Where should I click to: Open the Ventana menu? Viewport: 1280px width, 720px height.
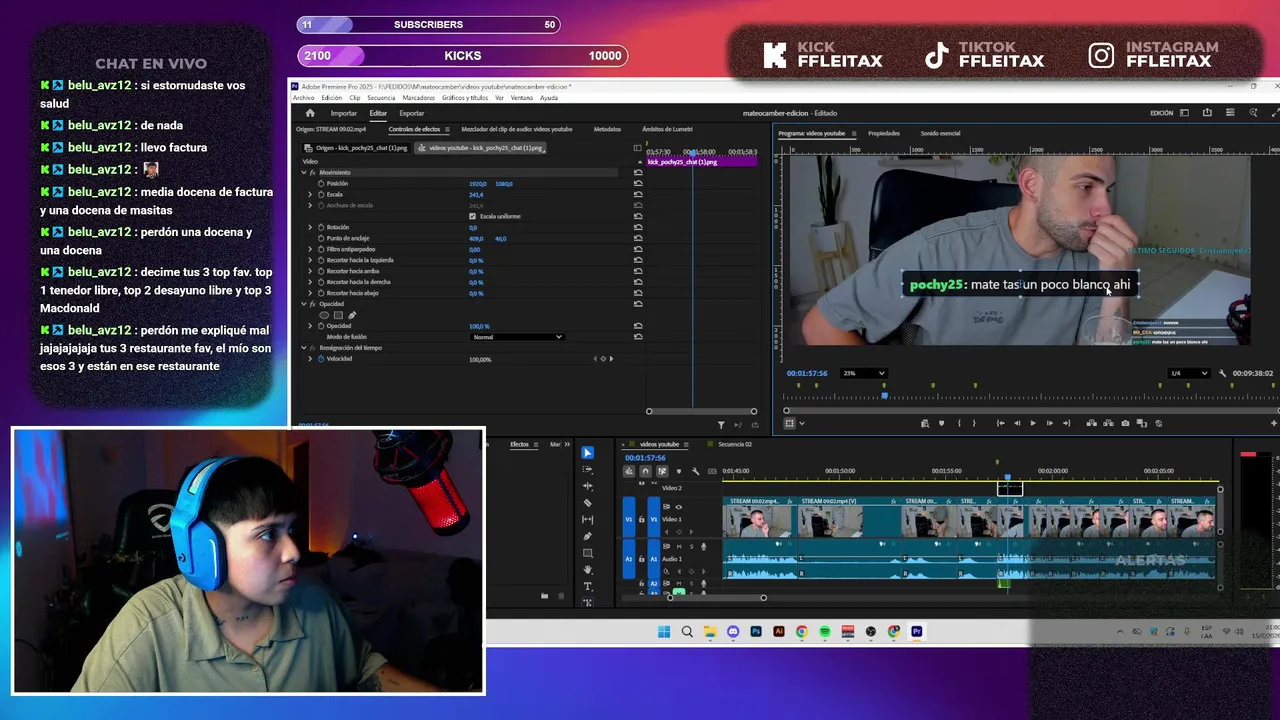coord(522,98)
